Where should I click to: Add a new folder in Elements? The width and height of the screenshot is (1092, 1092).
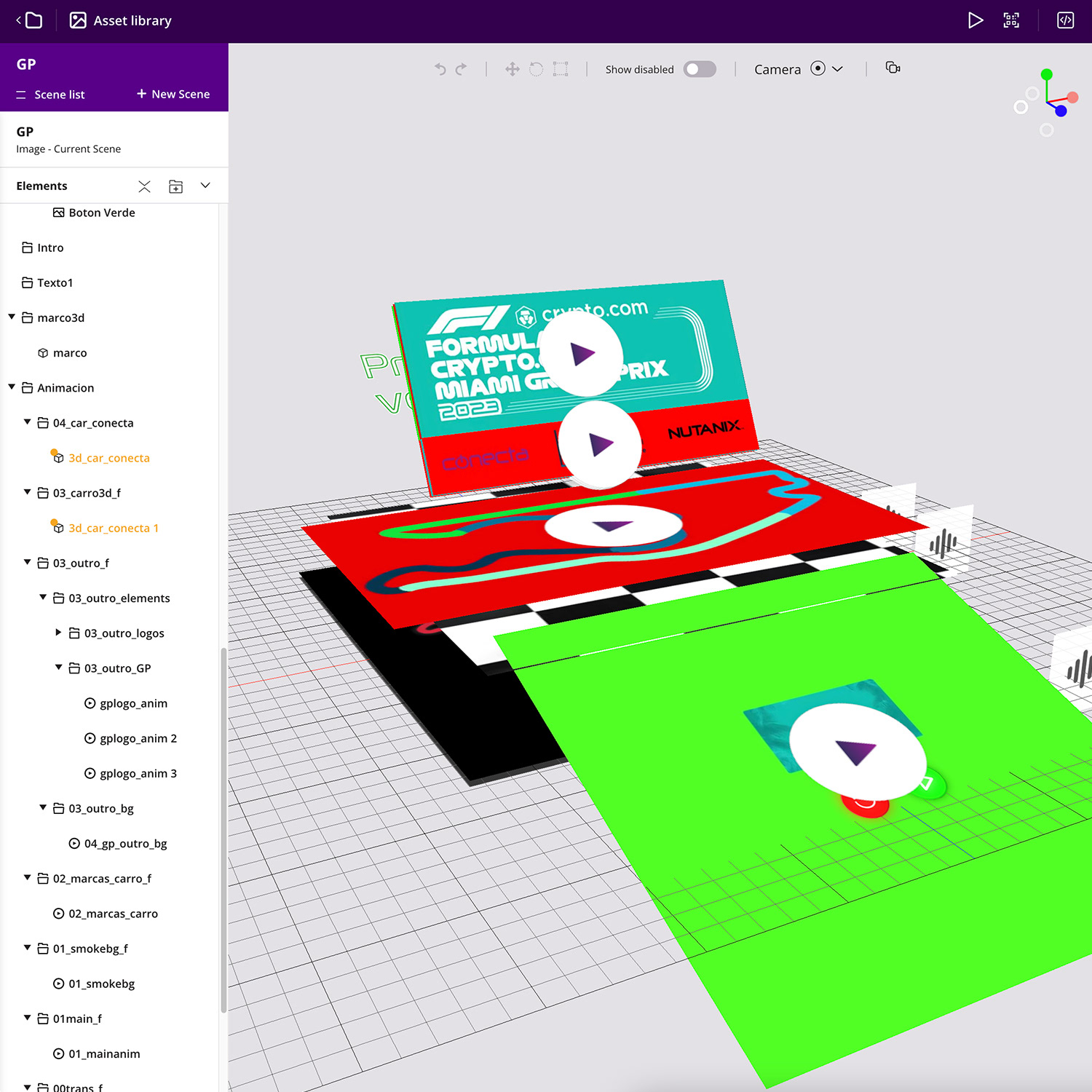click(175, 186)
